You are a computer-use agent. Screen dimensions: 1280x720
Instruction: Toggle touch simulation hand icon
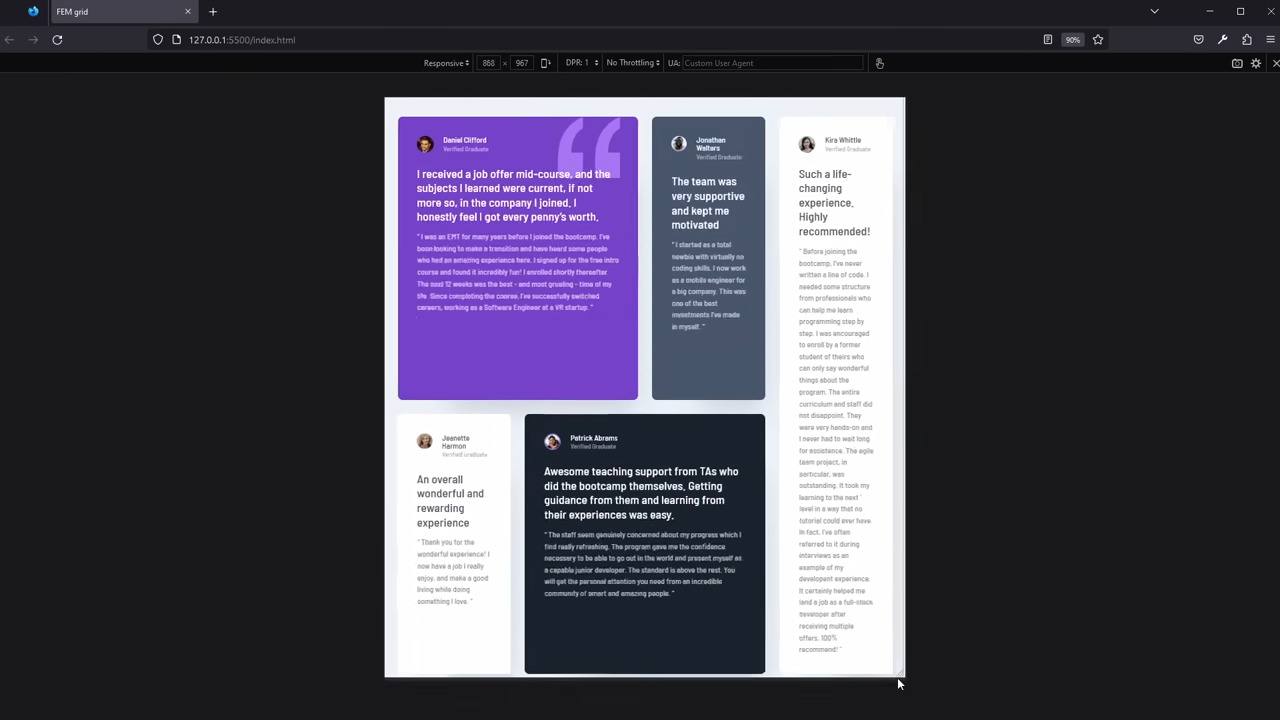click(879, 63)
